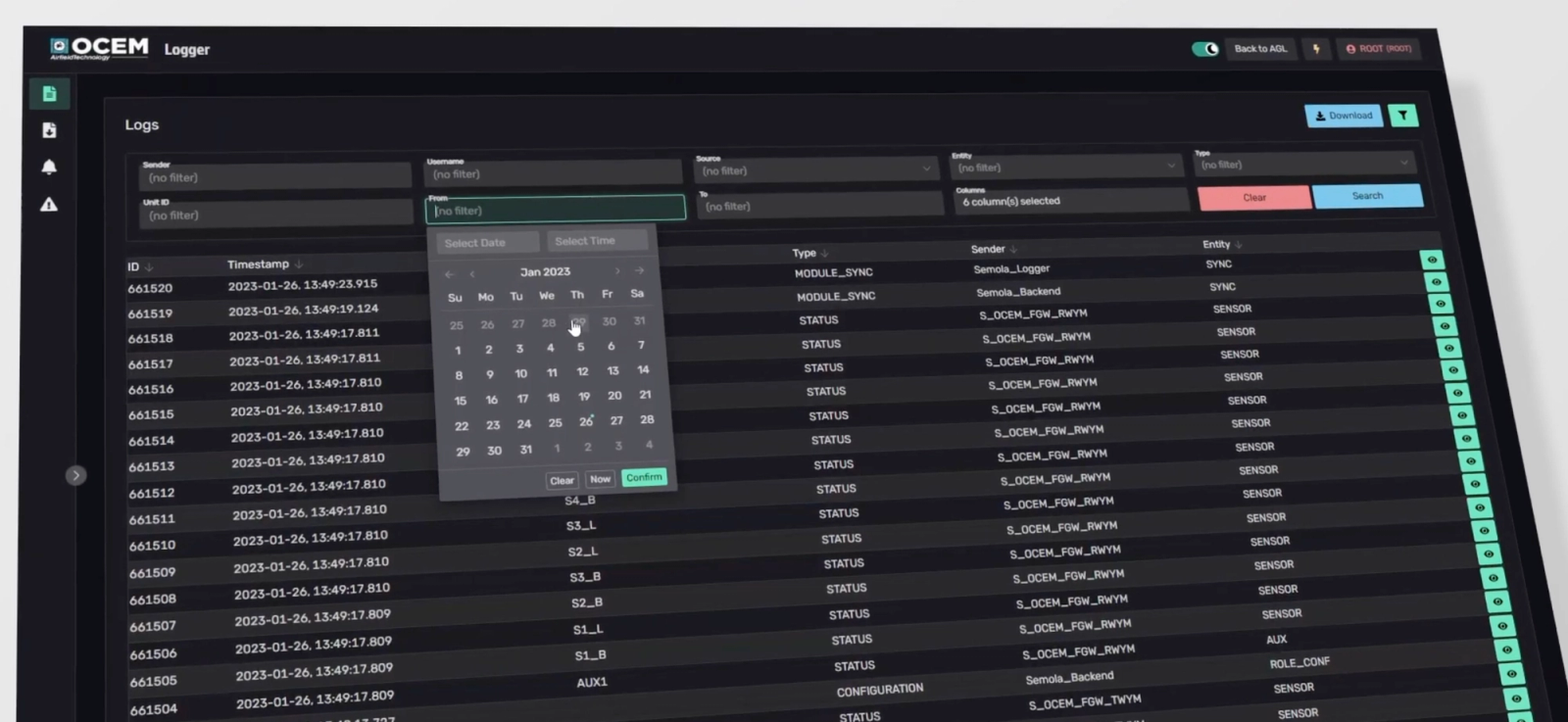This screenshot has height=722, width=1568.
Task: Sort table by Timestamp column arrow
Action: coord(299,264)
